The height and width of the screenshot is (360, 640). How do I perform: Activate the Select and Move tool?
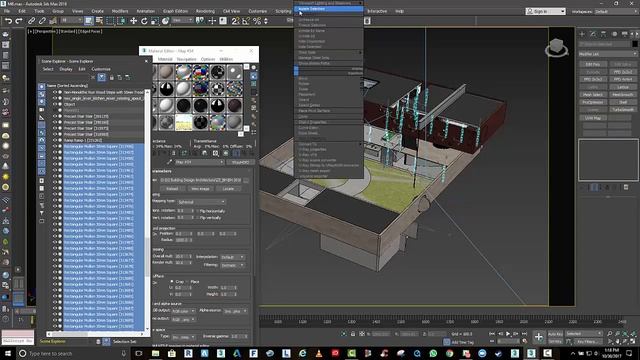pyautogui.click(x=133, y=21)
